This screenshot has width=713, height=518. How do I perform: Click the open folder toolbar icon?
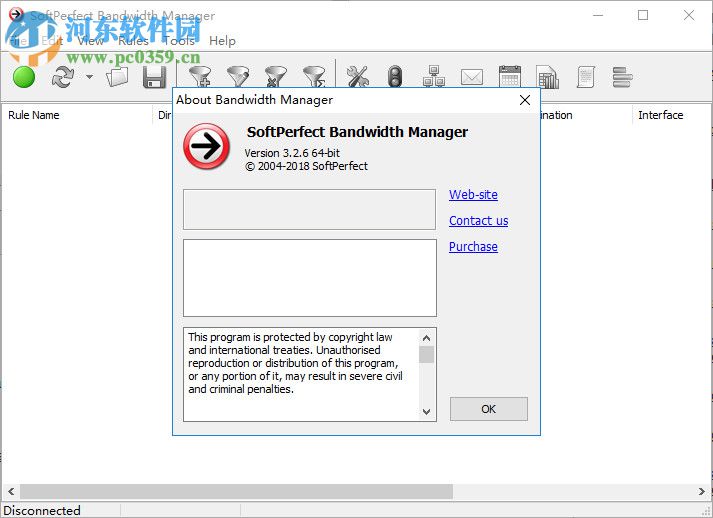(x=117, y=77)
